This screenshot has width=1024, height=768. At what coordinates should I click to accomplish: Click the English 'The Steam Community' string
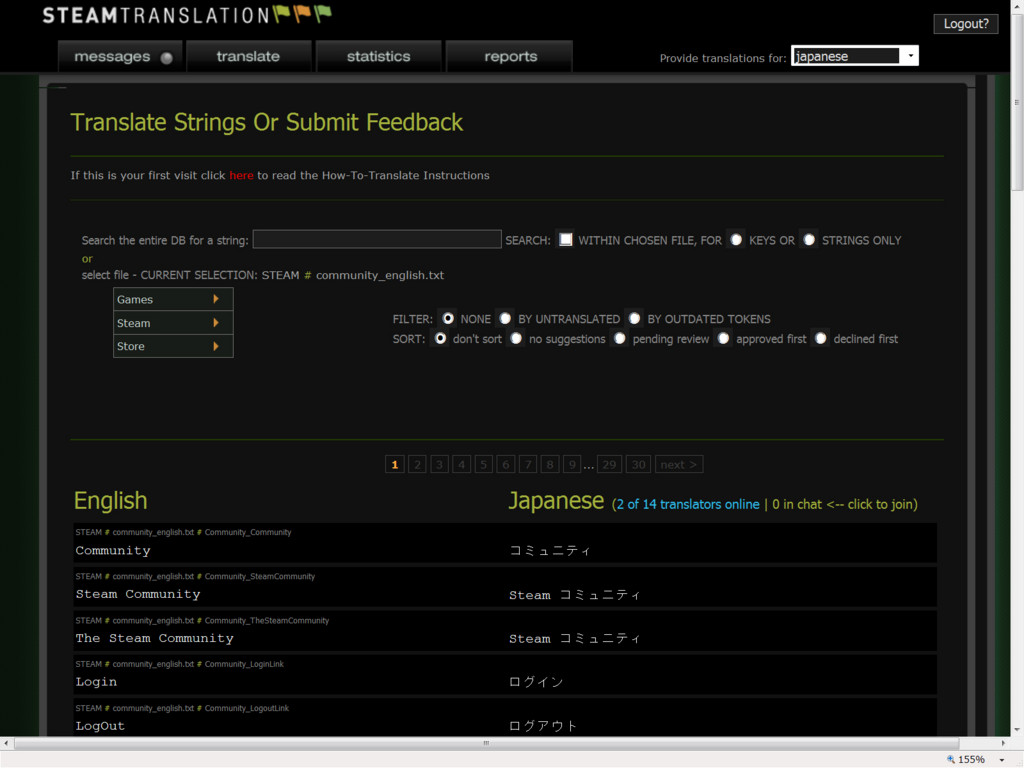click(154, 638)
